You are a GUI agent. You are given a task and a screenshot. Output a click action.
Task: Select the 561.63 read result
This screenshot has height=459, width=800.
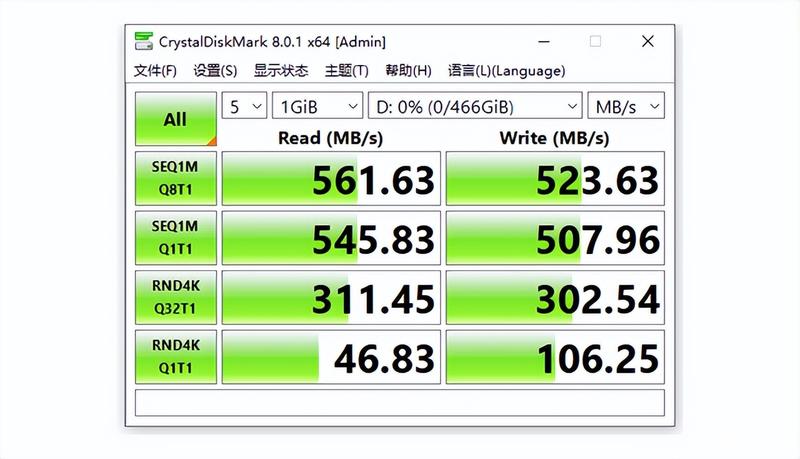tap(331, 178)
